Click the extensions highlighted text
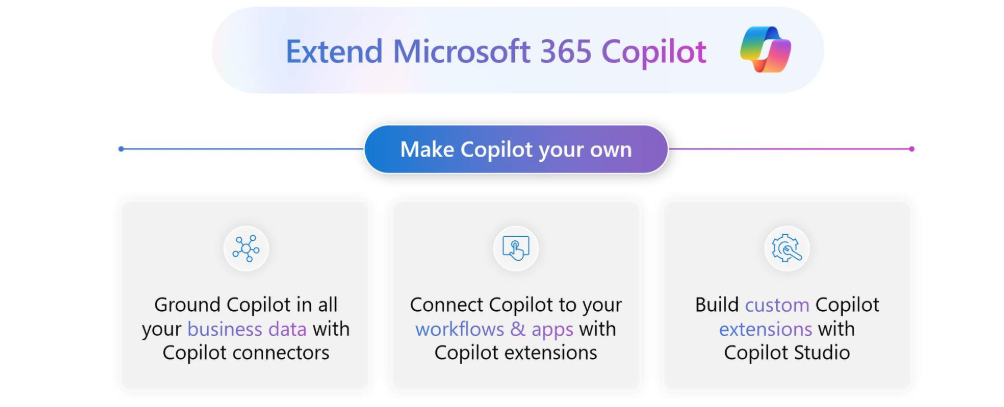Viewport: 1004px width, 407px height. coord(765,329)
